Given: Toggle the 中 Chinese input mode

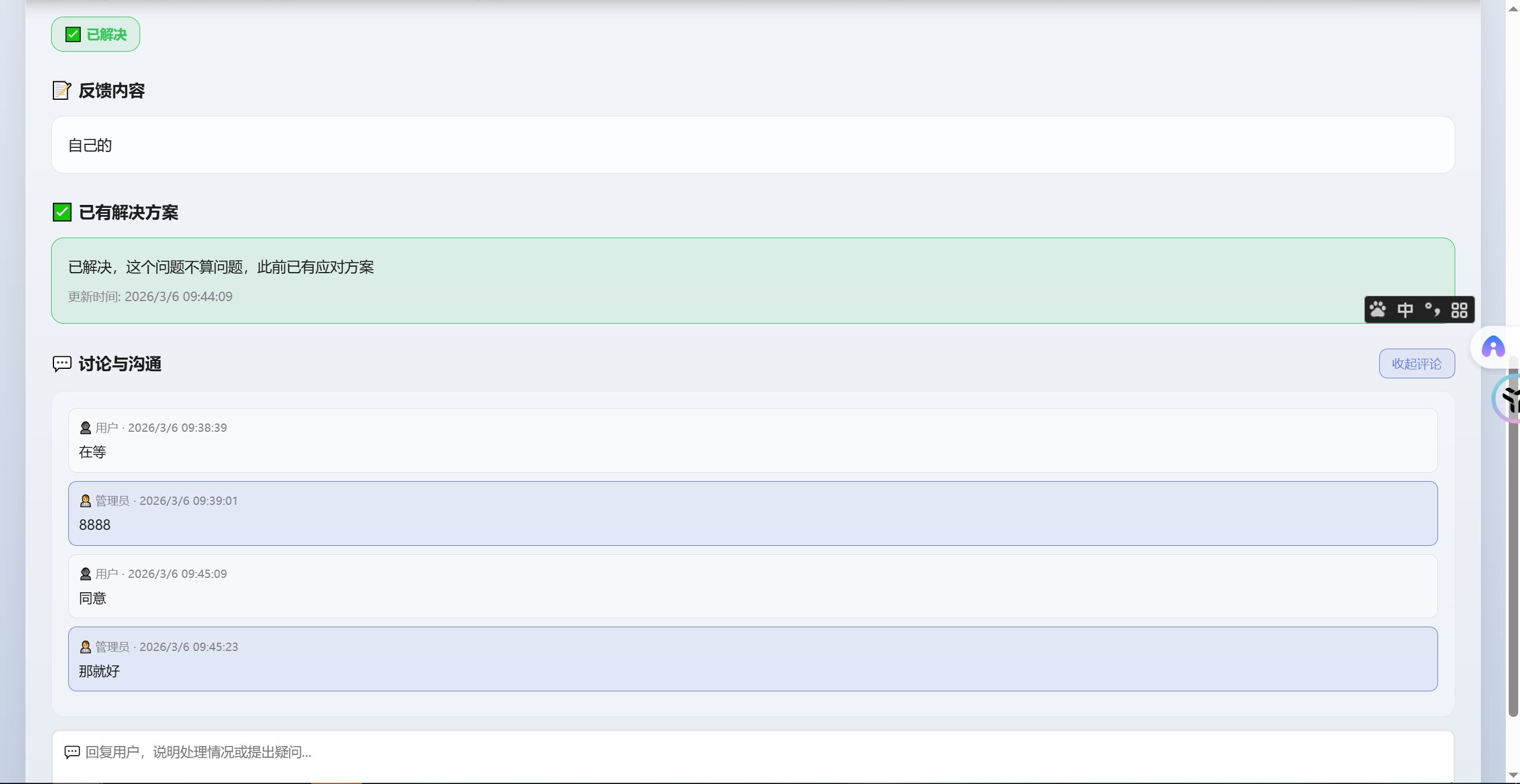Looking at the screenshot, I should (x=1405, y=309).
